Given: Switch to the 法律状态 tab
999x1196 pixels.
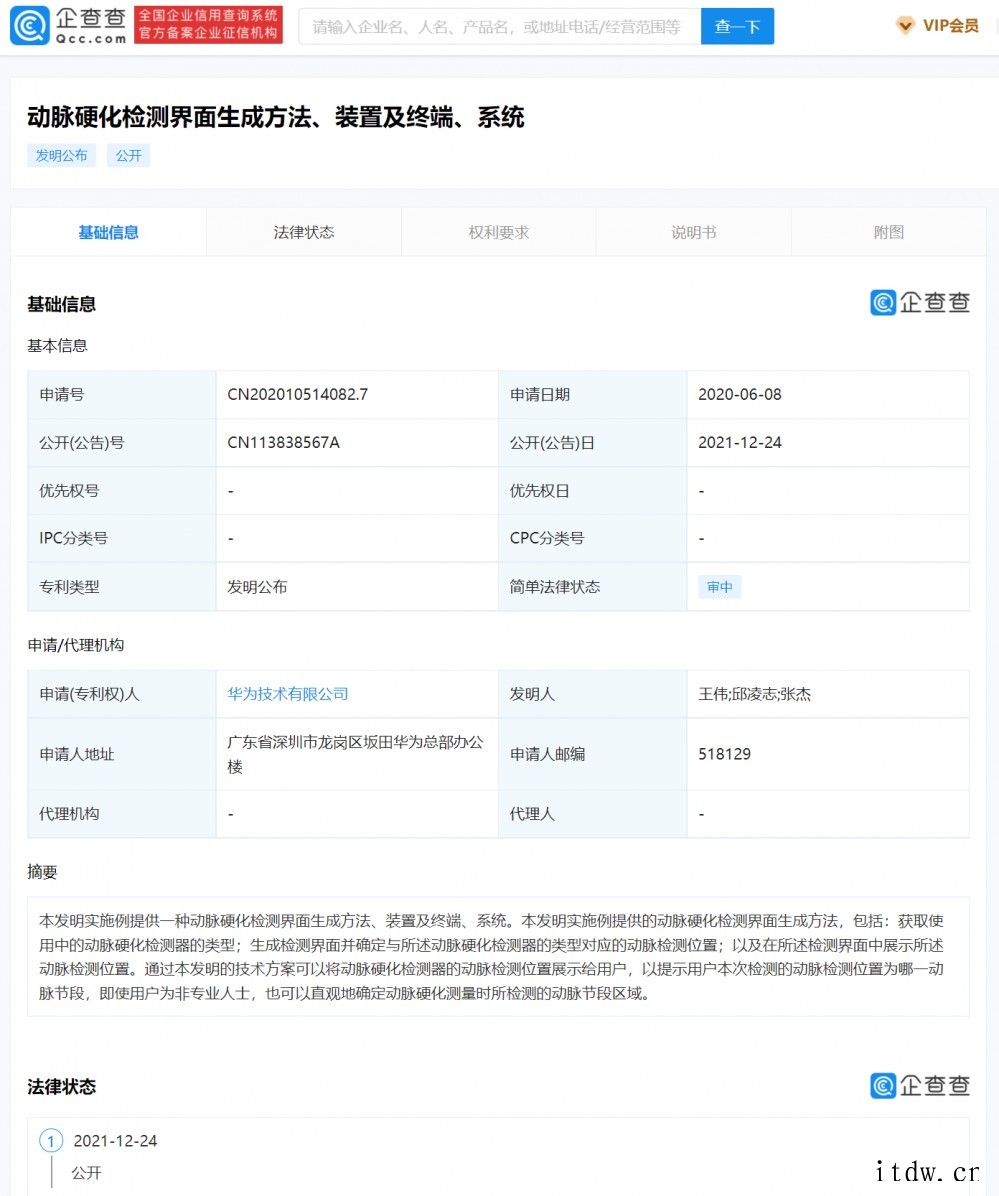Looking at the screenshot, I should 304,233.
